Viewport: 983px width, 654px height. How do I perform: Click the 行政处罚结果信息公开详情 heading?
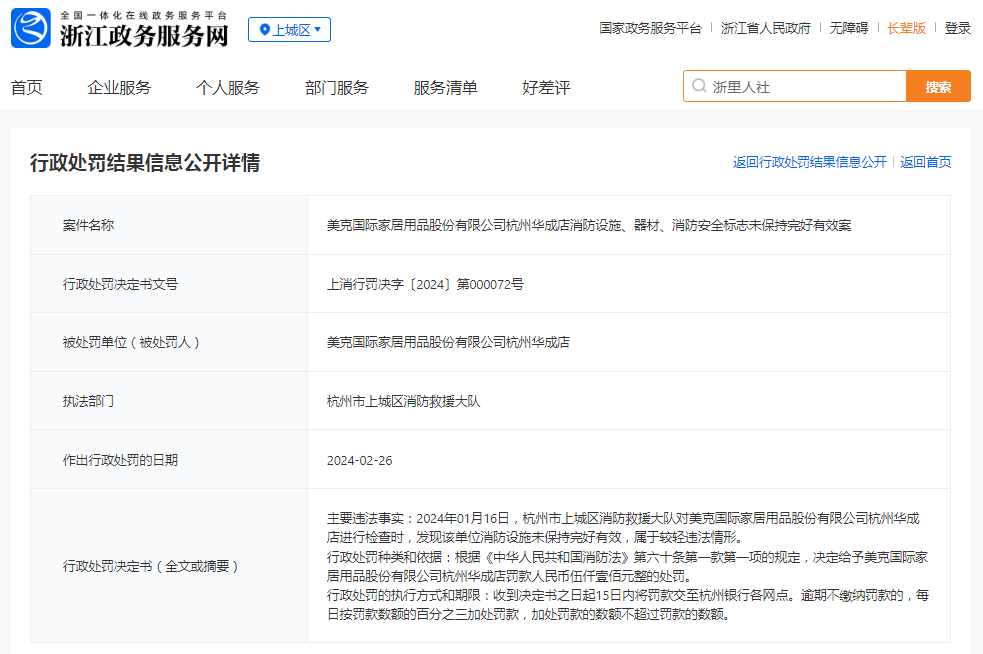click(x=145, y=163)
